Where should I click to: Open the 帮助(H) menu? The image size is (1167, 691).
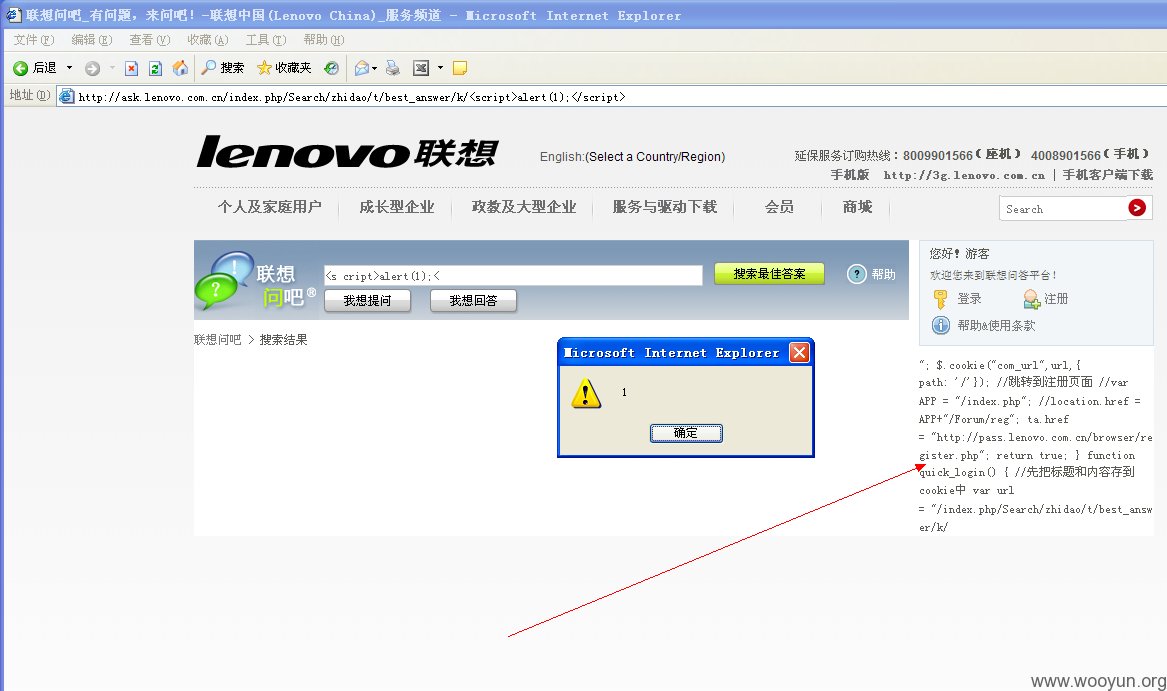(x=324, y=39)
